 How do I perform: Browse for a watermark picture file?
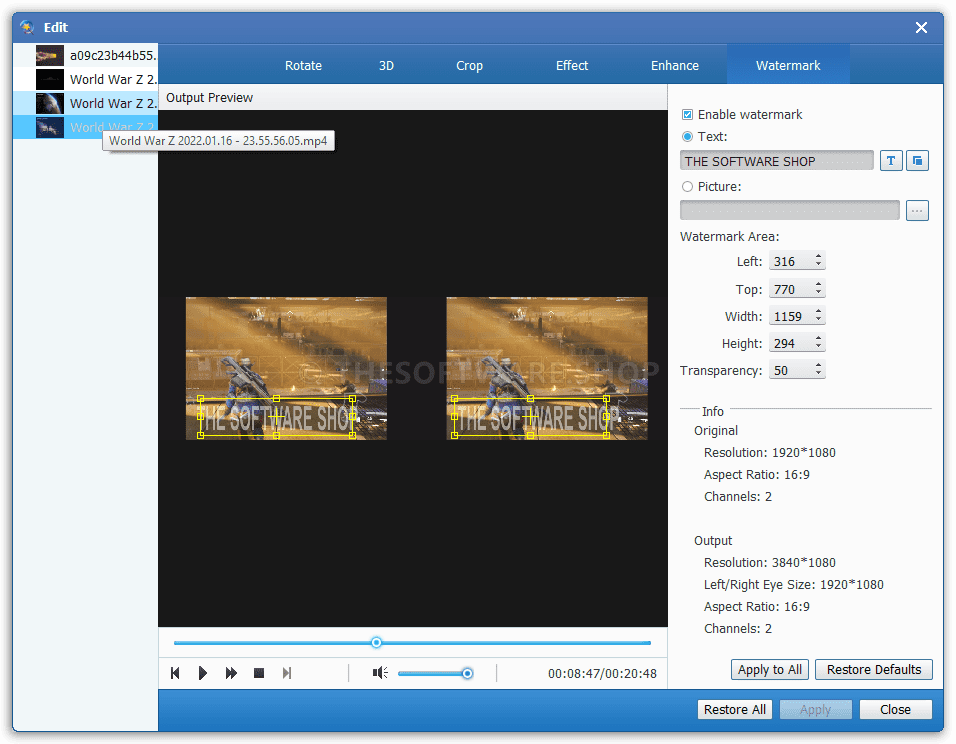tap(917, 210)
